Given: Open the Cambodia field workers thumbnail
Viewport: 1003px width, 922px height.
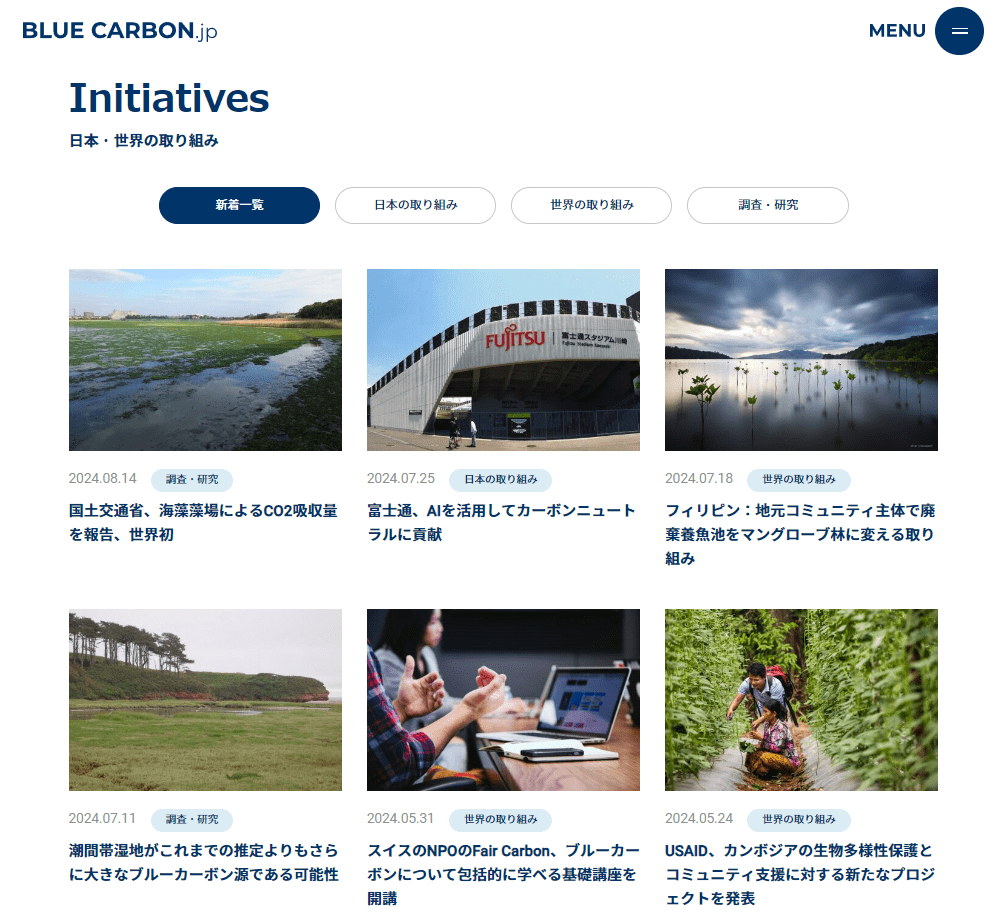Looking at the screenshot, I should click(802, 700).
